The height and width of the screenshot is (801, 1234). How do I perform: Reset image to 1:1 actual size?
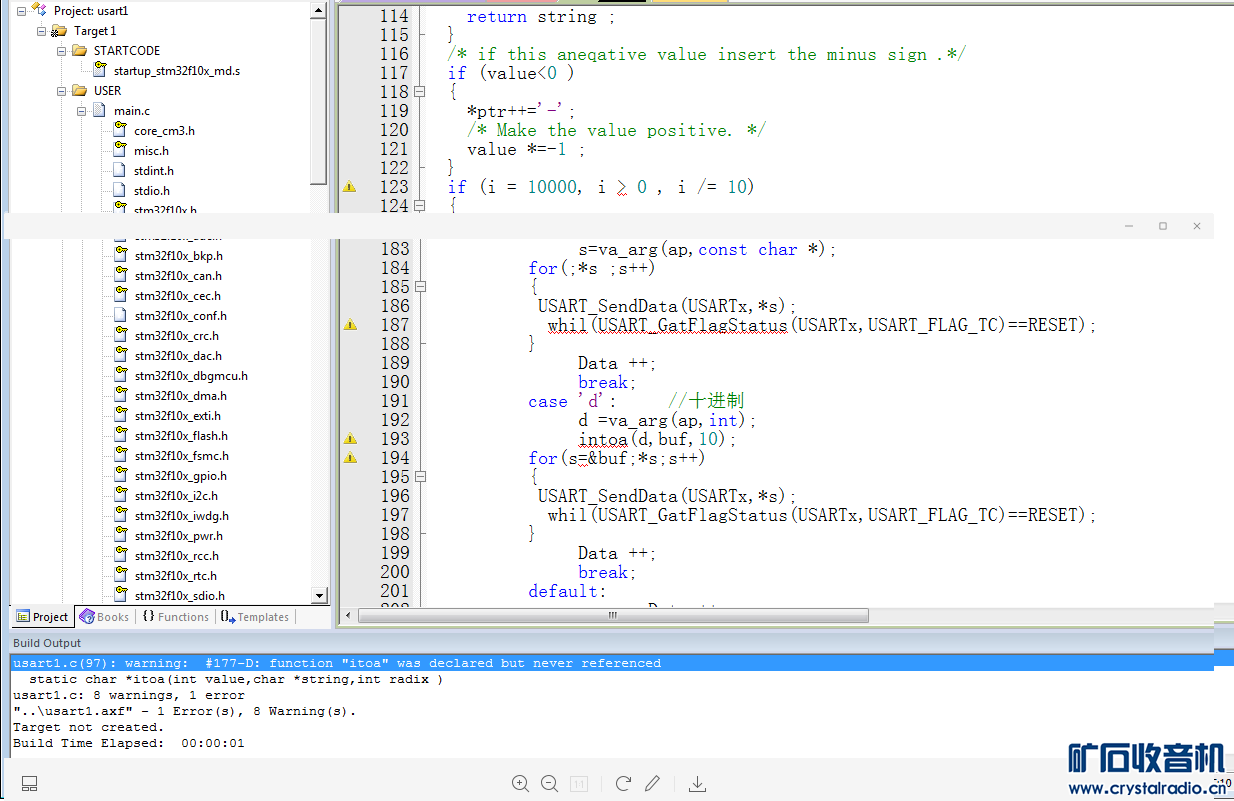coord(579,784)
